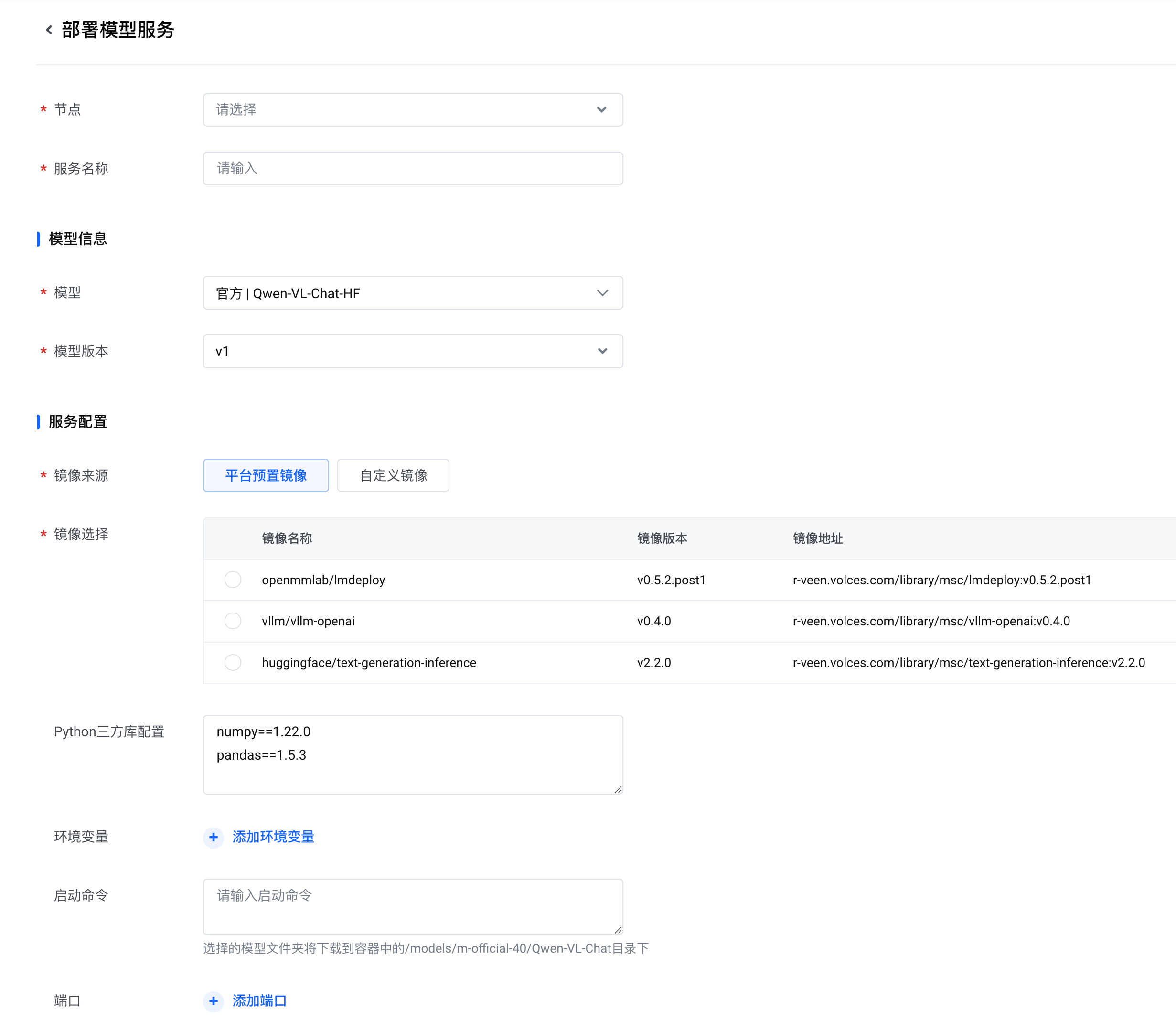Click the huggingface/text-generation-inference image name
The height and width of the screenshot is (1032, 1176).
click(369, 663)
